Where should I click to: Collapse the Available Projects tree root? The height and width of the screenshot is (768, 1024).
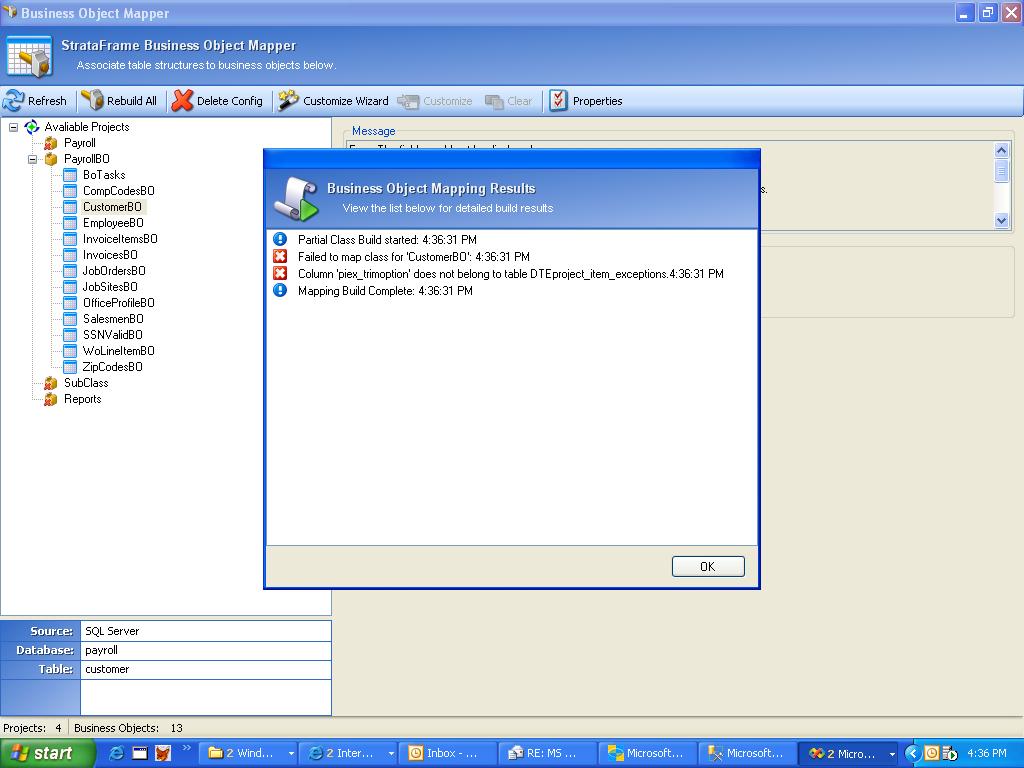pos(14,127)
